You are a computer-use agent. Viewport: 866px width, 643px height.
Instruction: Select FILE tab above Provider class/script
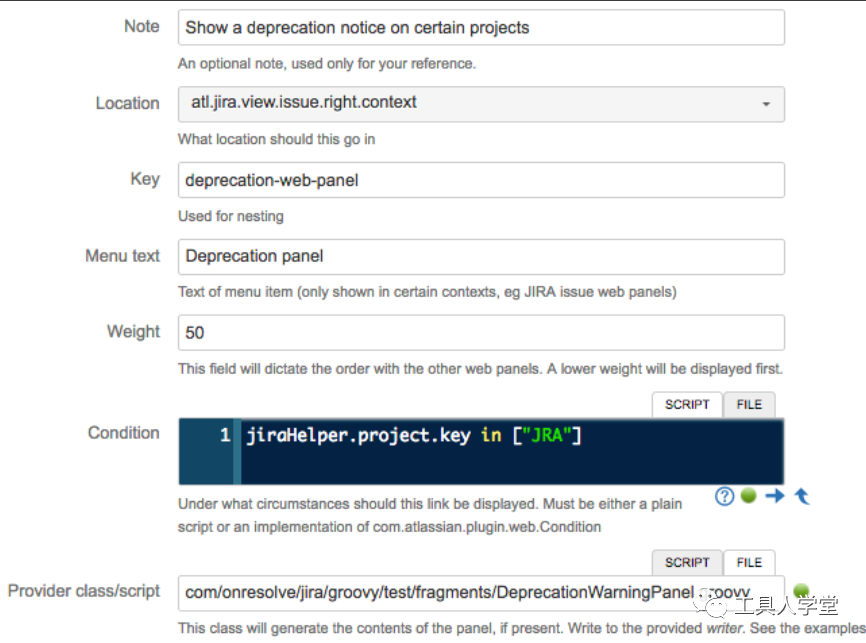(749, 563)
